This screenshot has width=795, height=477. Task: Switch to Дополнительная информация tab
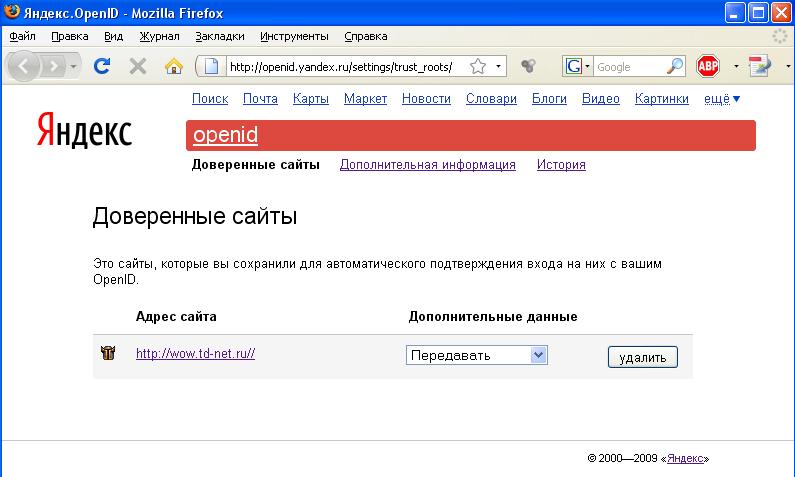point(427,165)
